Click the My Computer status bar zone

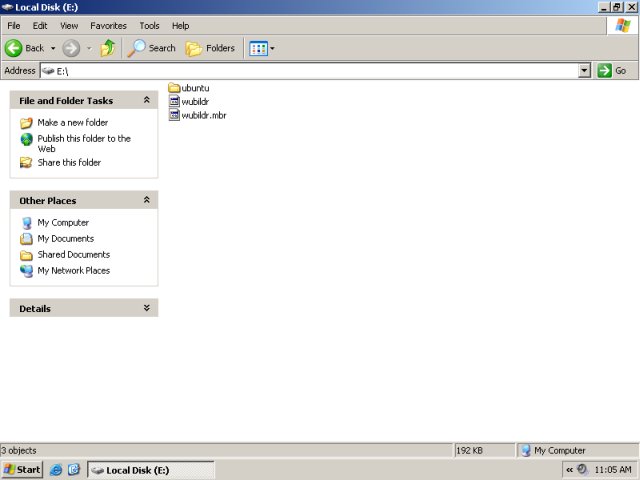point(577,451)
